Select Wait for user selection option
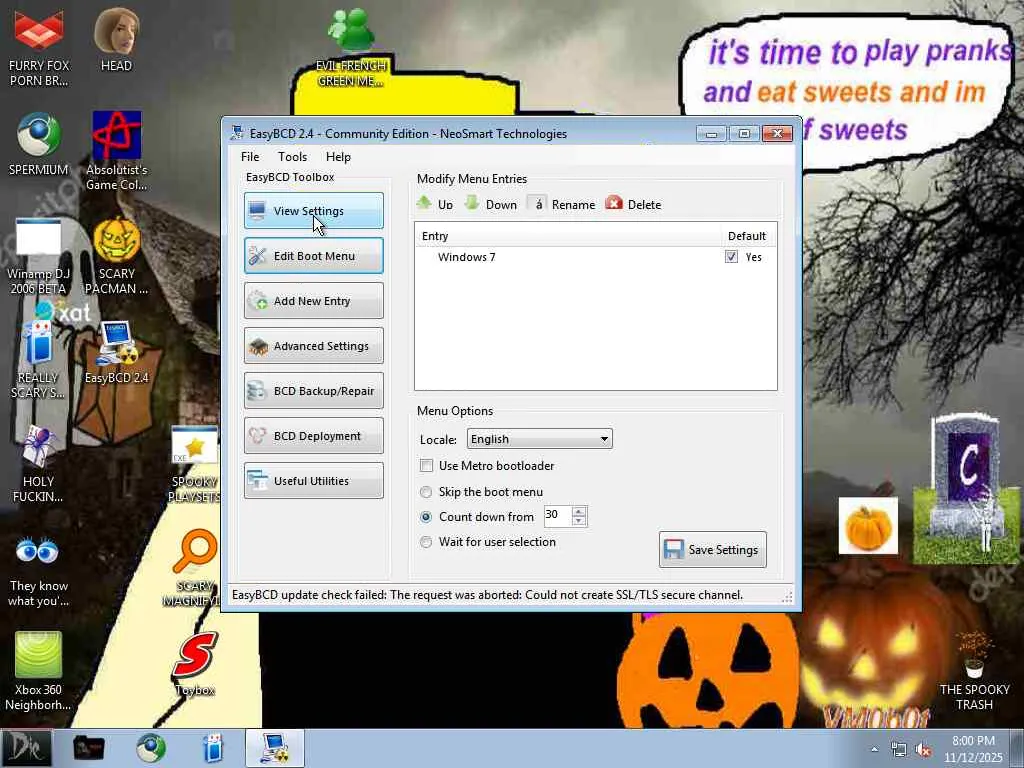 coord(426,542)
